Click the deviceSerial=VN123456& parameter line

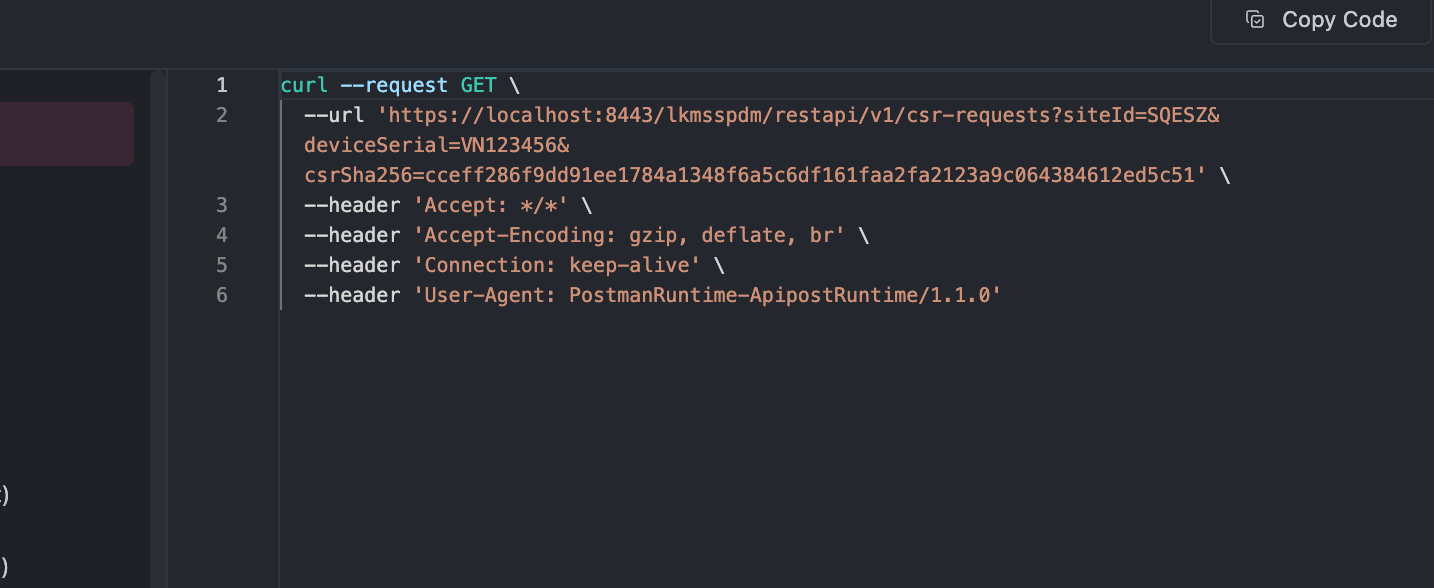pyautogui.click(x=436, y=145)
